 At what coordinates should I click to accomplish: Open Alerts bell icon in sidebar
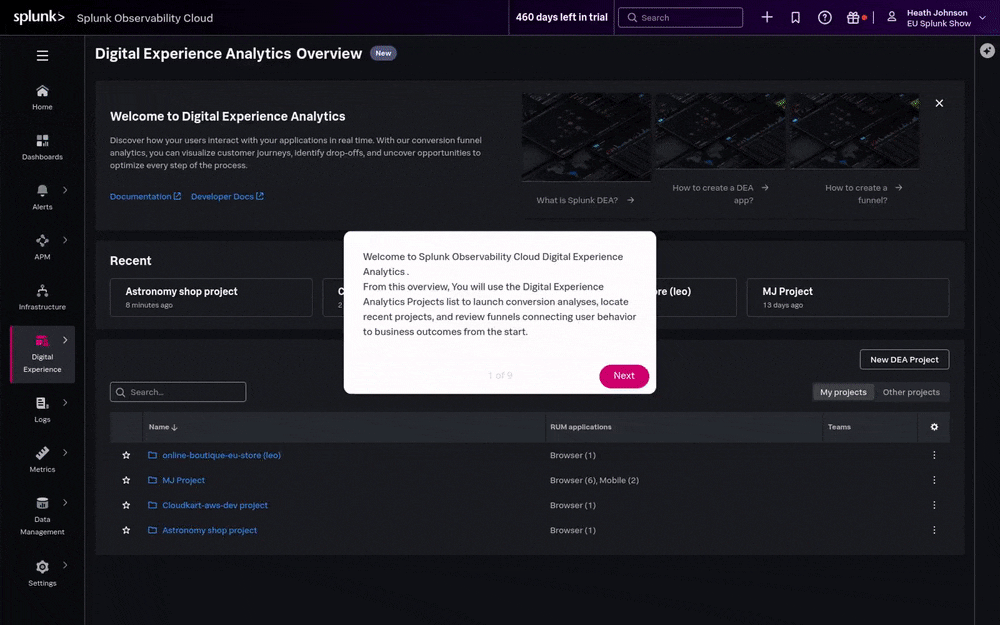click(42, 190)
